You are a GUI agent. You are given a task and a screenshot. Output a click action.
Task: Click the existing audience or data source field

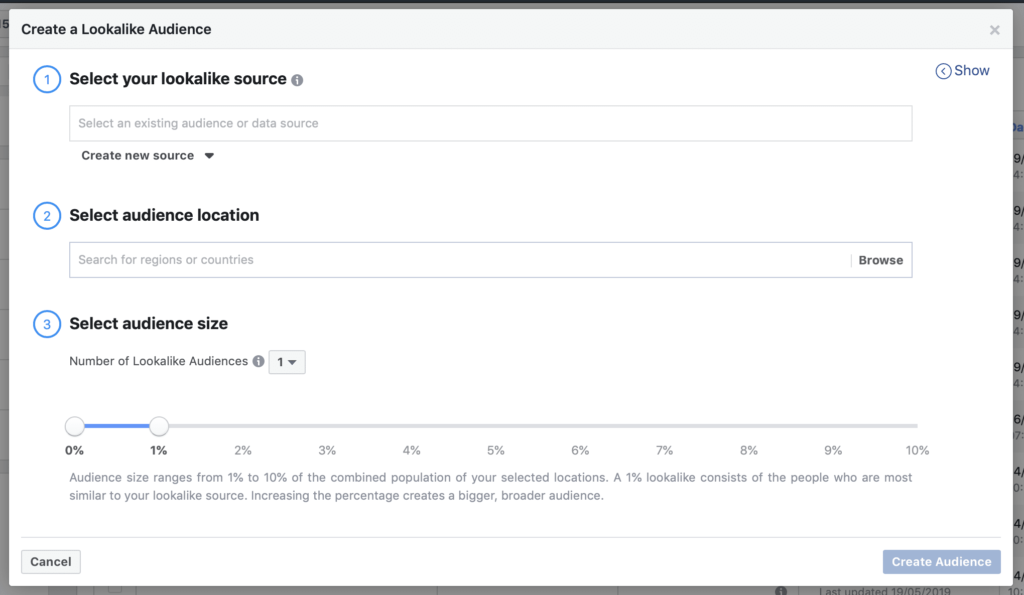click(x=490, y=123)
